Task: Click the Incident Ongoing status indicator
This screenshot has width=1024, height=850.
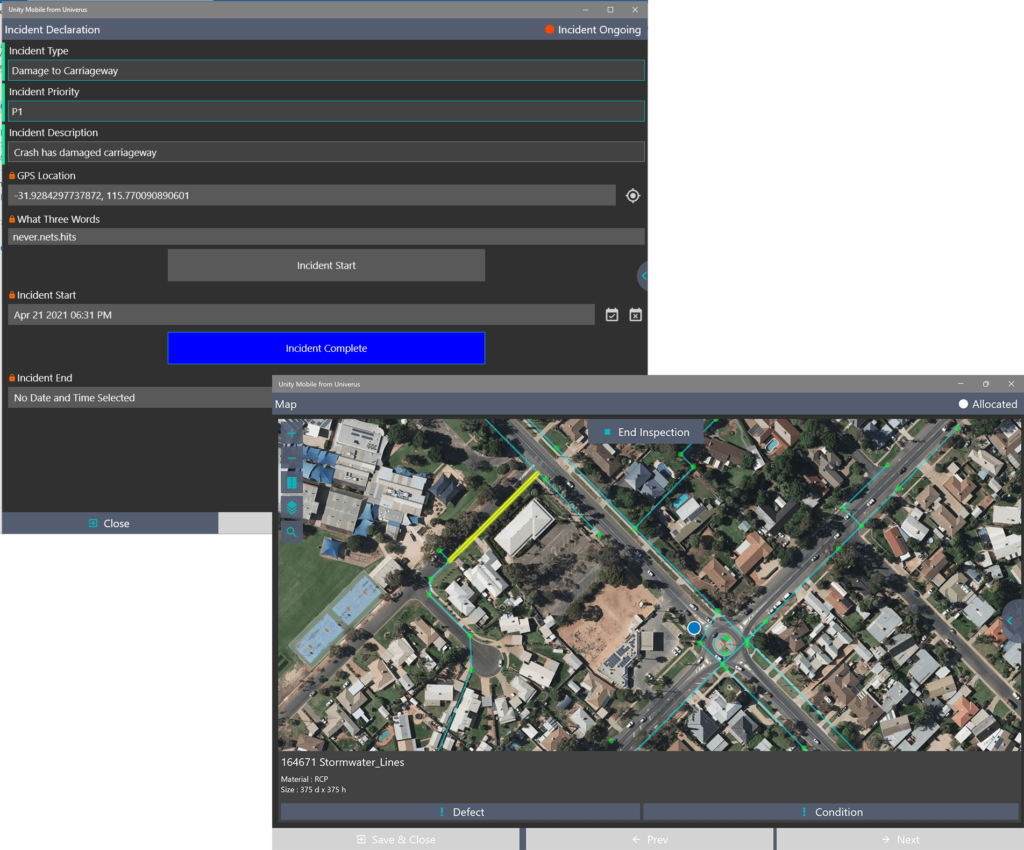Action: click(593, 30)
